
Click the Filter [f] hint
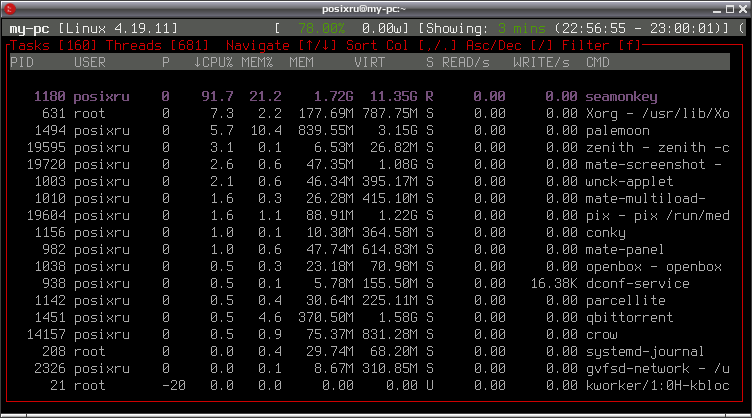click(x=601, y=46)
